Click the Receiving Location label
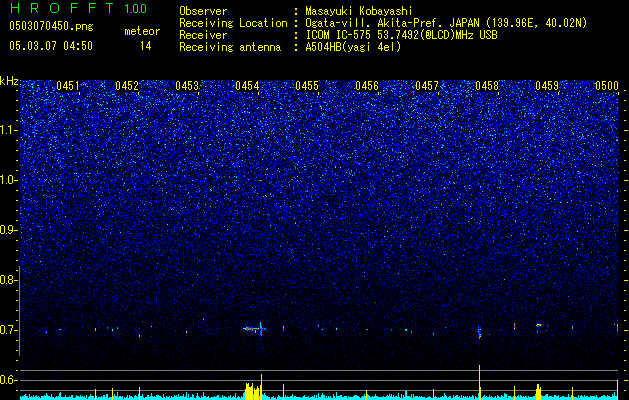The width and height of the screenshot is (629, 400). [x=233, y=23]
